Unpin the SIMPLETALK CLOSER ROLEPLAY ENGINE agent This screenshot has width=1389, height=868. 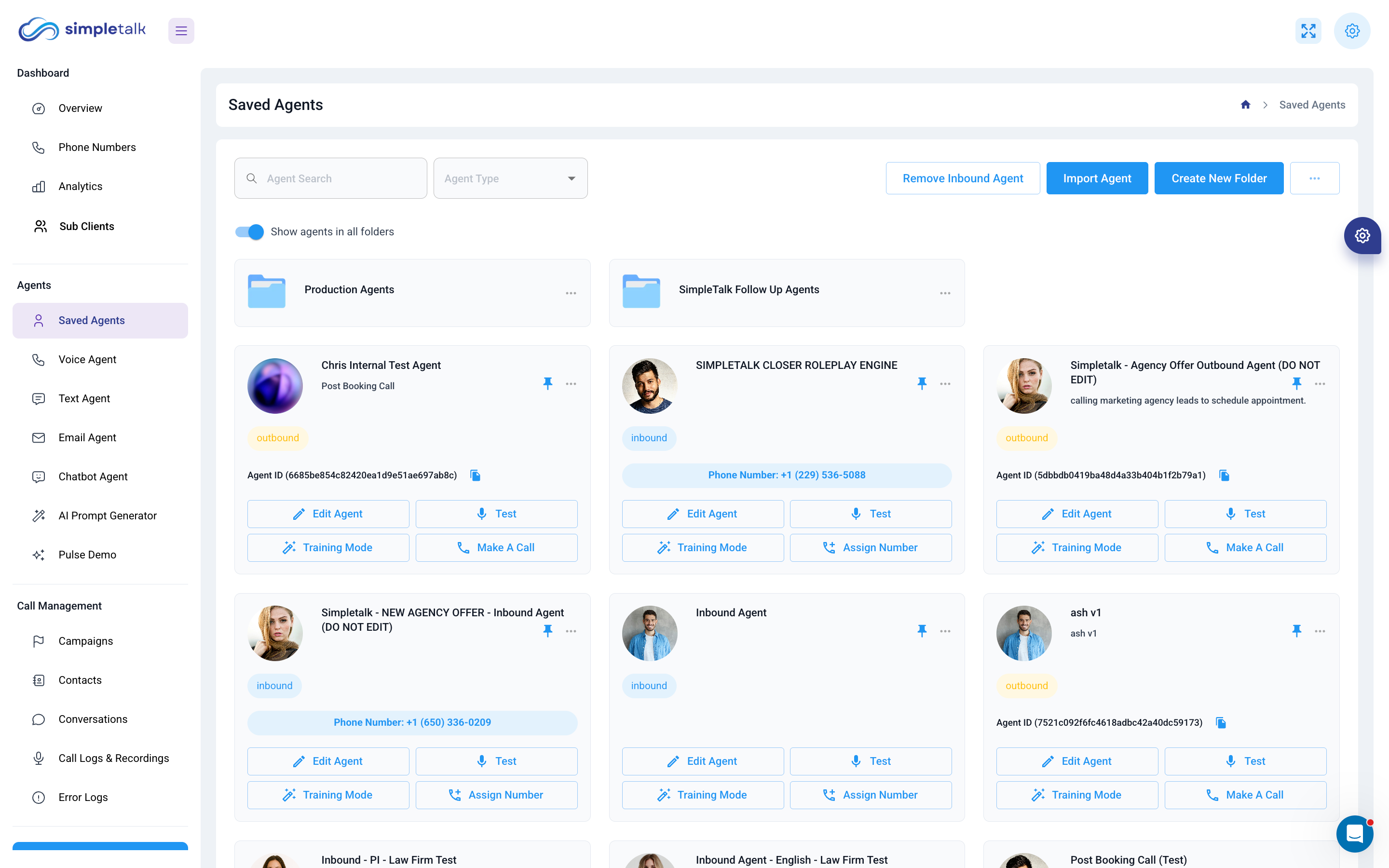pos(922,383)
